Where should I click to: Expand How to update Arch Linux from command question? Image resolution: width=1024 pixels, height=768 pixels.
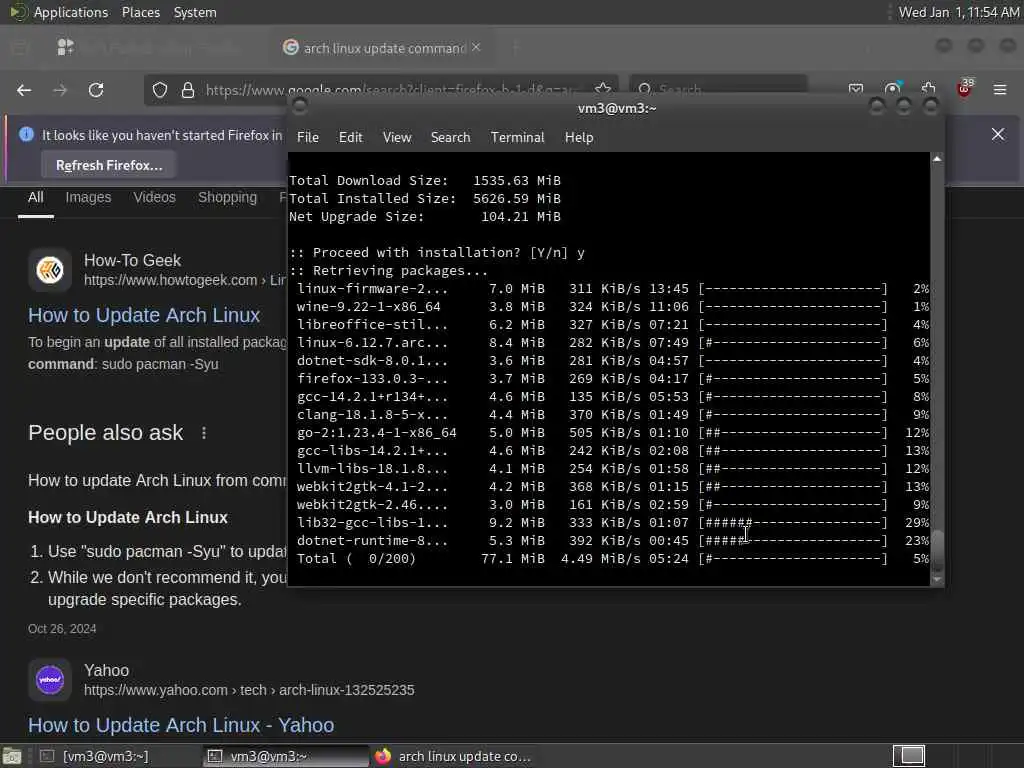[157, 480]
